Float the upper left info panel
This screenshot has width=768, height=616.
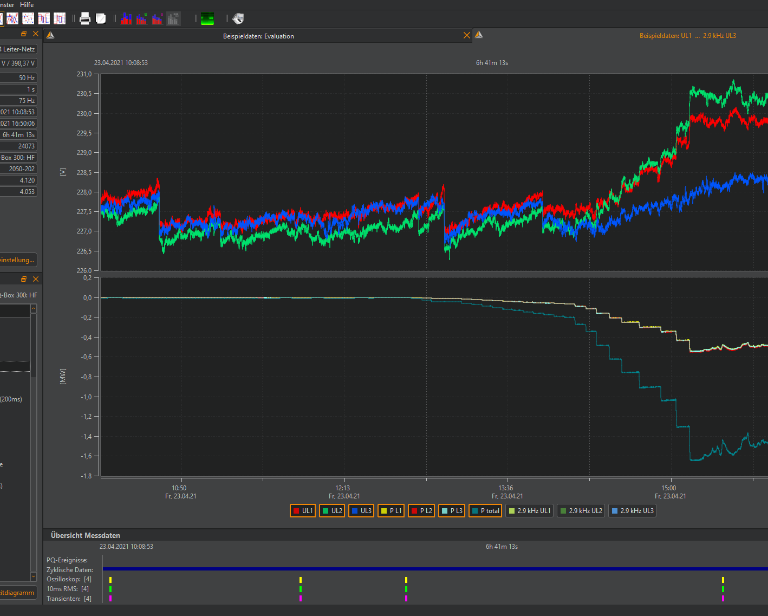pos(24,34)
